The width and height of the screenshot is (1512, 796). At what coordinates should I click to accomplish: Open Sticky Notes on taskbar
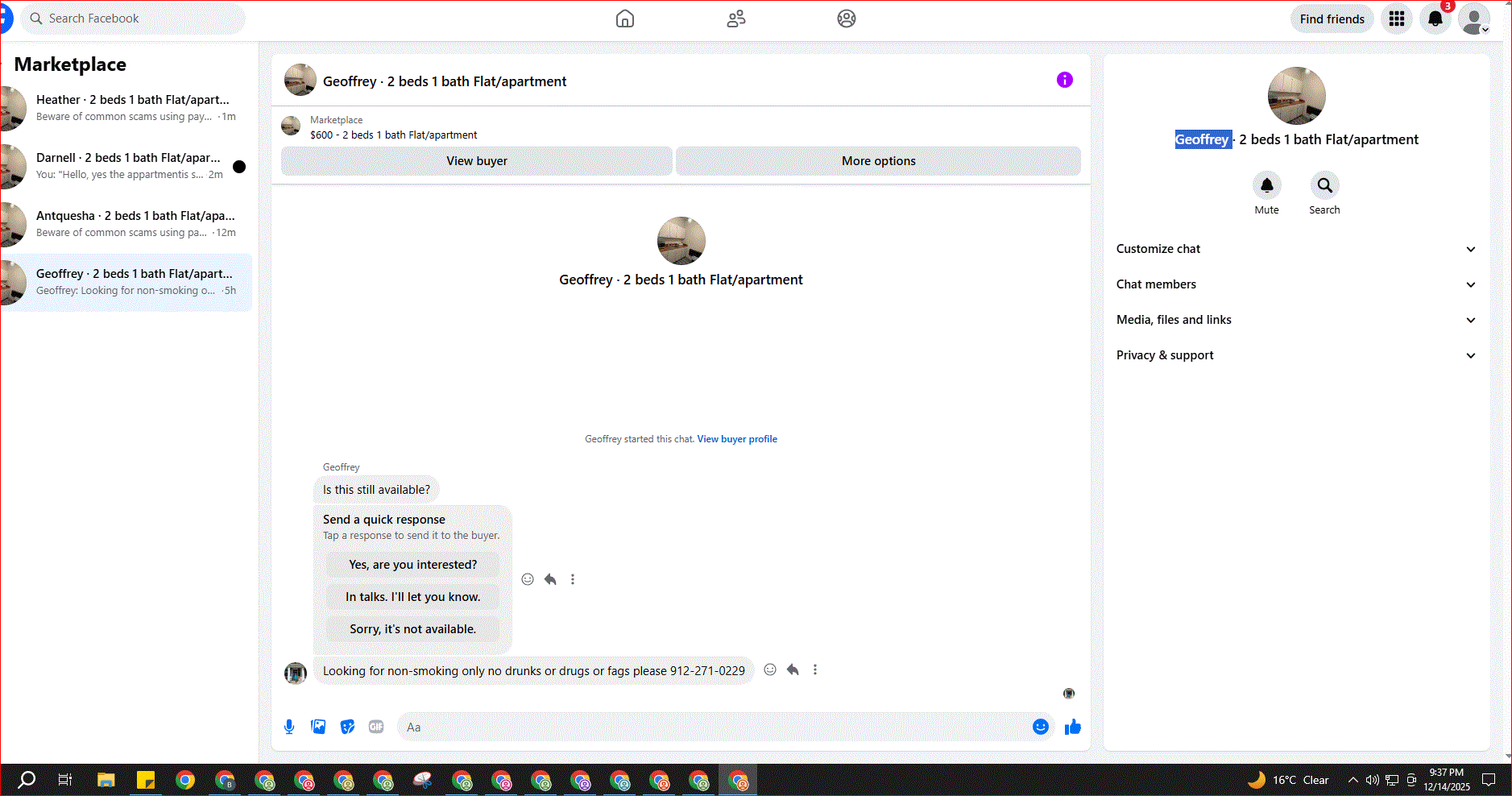(x=146, y=779)
